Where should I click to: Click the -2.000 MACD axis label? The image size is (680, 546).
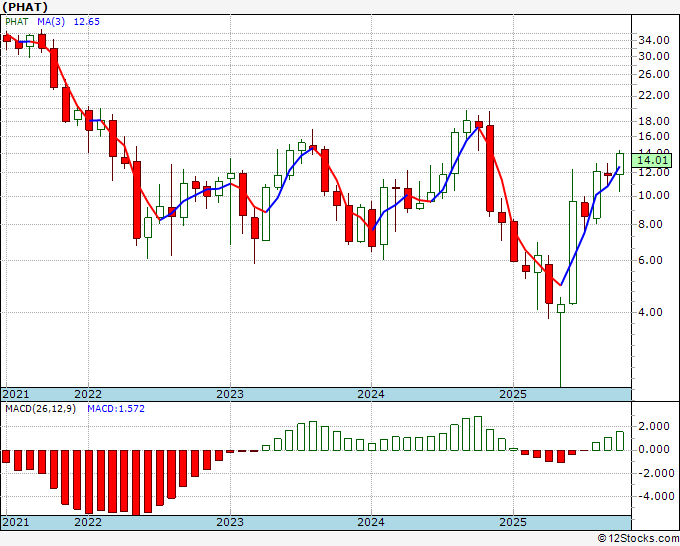point(654,473)
